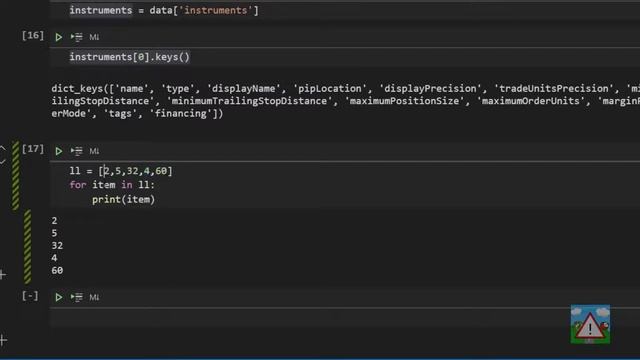640x360 pixels.
Task: Click the warning sign thumbnail
Action: tap(590, 324)
